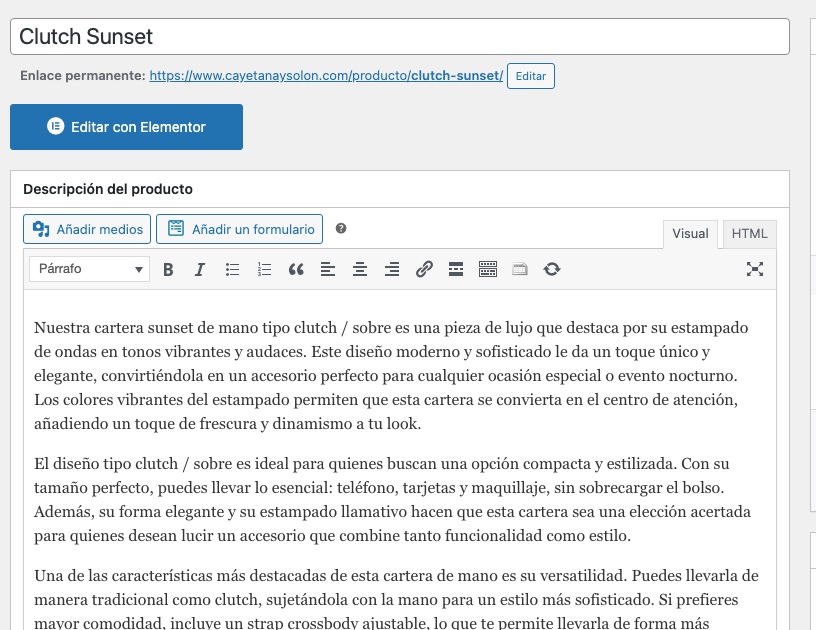Click Añadir un formulario button

pyautogui.click(x=239, y=229)
